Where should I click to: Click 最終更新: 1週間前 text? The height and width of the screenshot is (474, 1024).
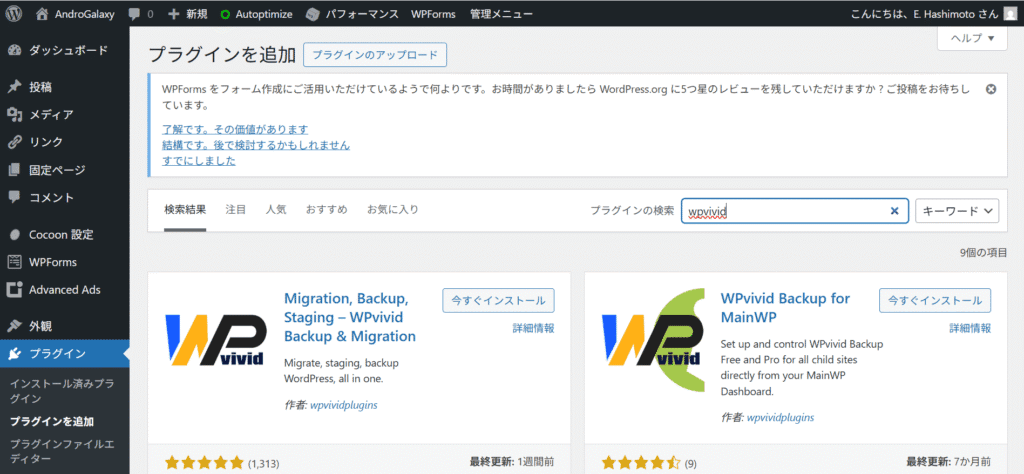pyautogui.click(x=512, y=461)
